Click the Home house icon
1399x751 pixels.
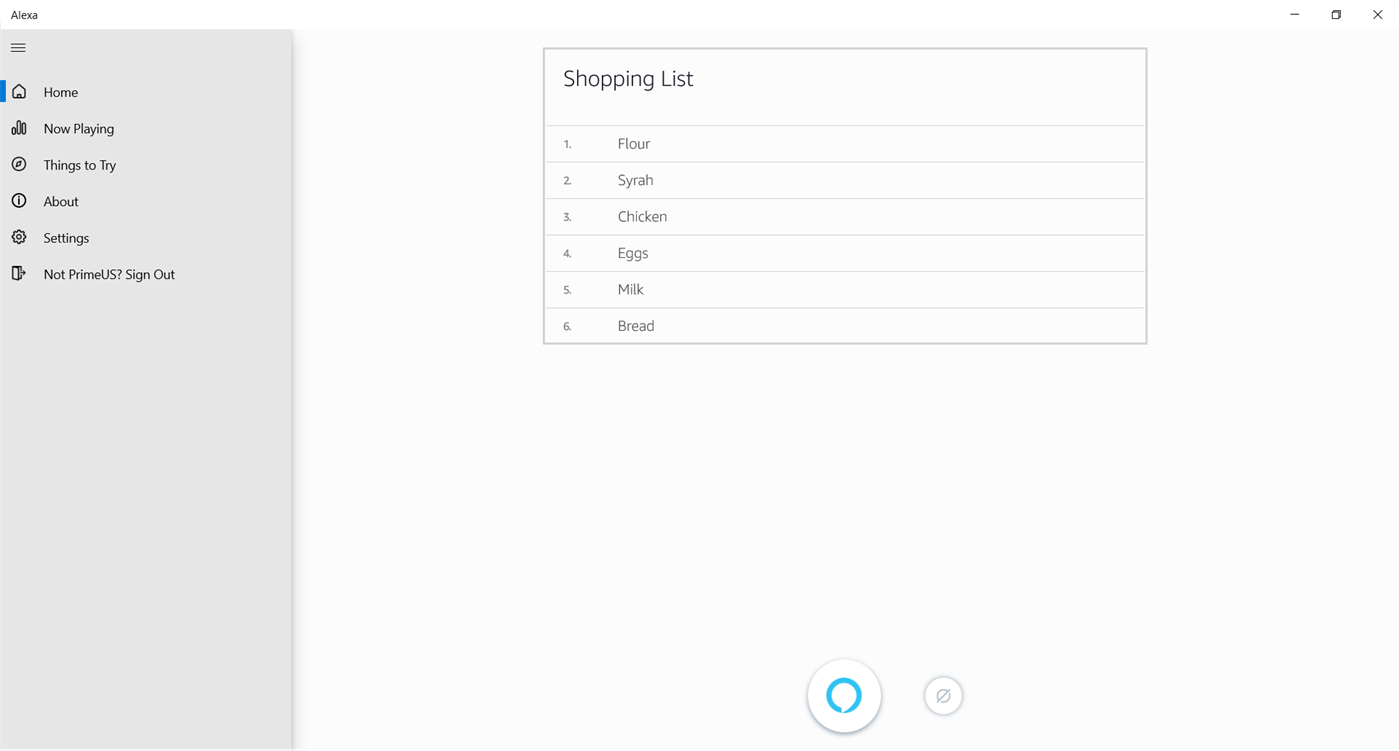[x=19, y=92]
